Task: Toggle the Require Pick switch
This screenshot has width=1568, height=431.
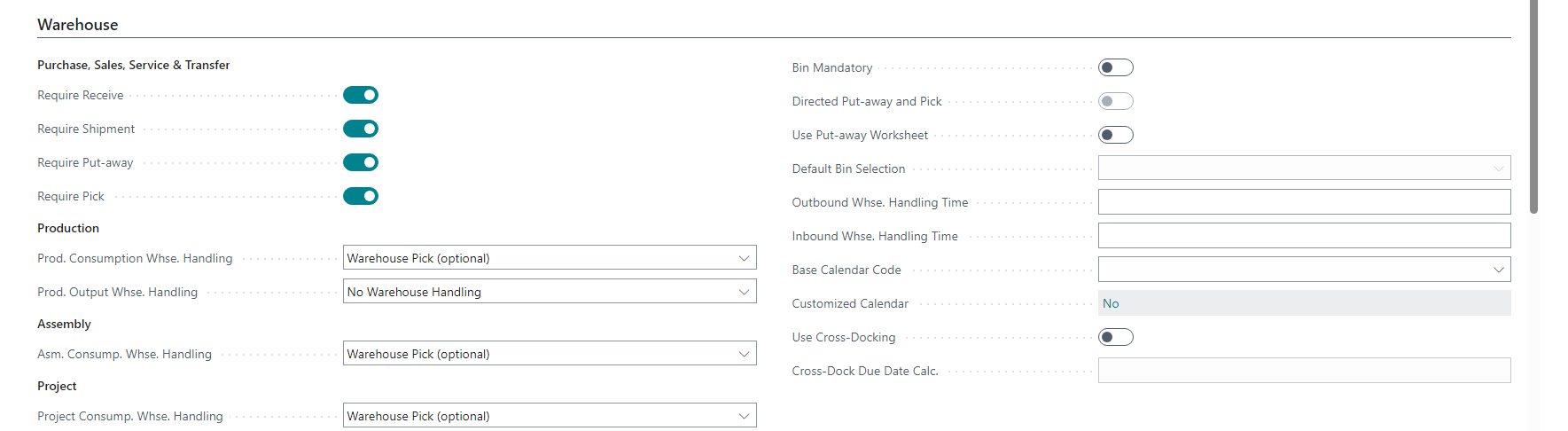Action: [x=361, y=196]
